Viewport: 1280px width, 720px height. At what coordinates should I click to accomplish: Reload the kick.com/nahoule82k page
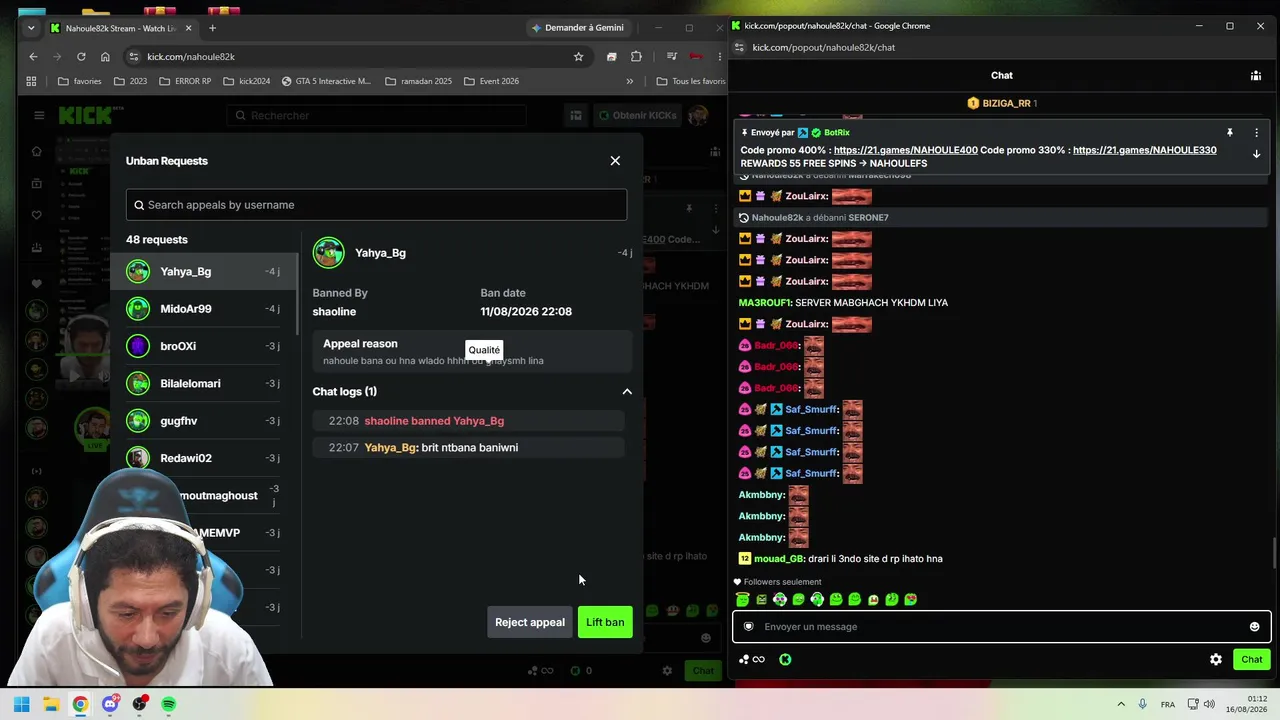(x=81, y=57)
